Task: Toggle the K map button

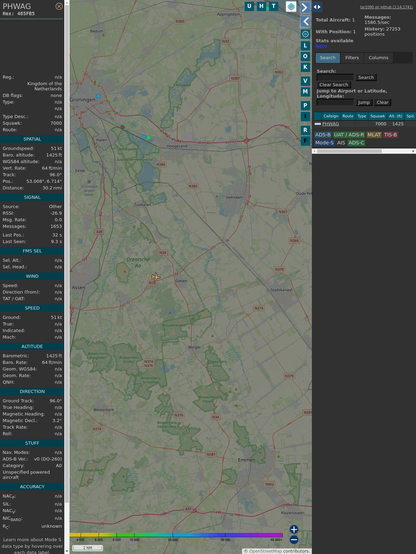Action: click(x=305, y=67)
